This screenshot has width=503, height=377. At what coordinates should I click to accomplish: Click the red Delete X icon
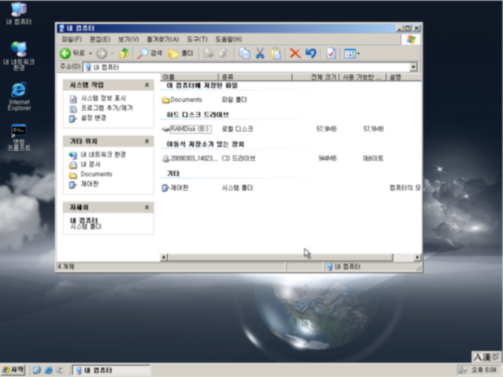click(x=295, y=53)
